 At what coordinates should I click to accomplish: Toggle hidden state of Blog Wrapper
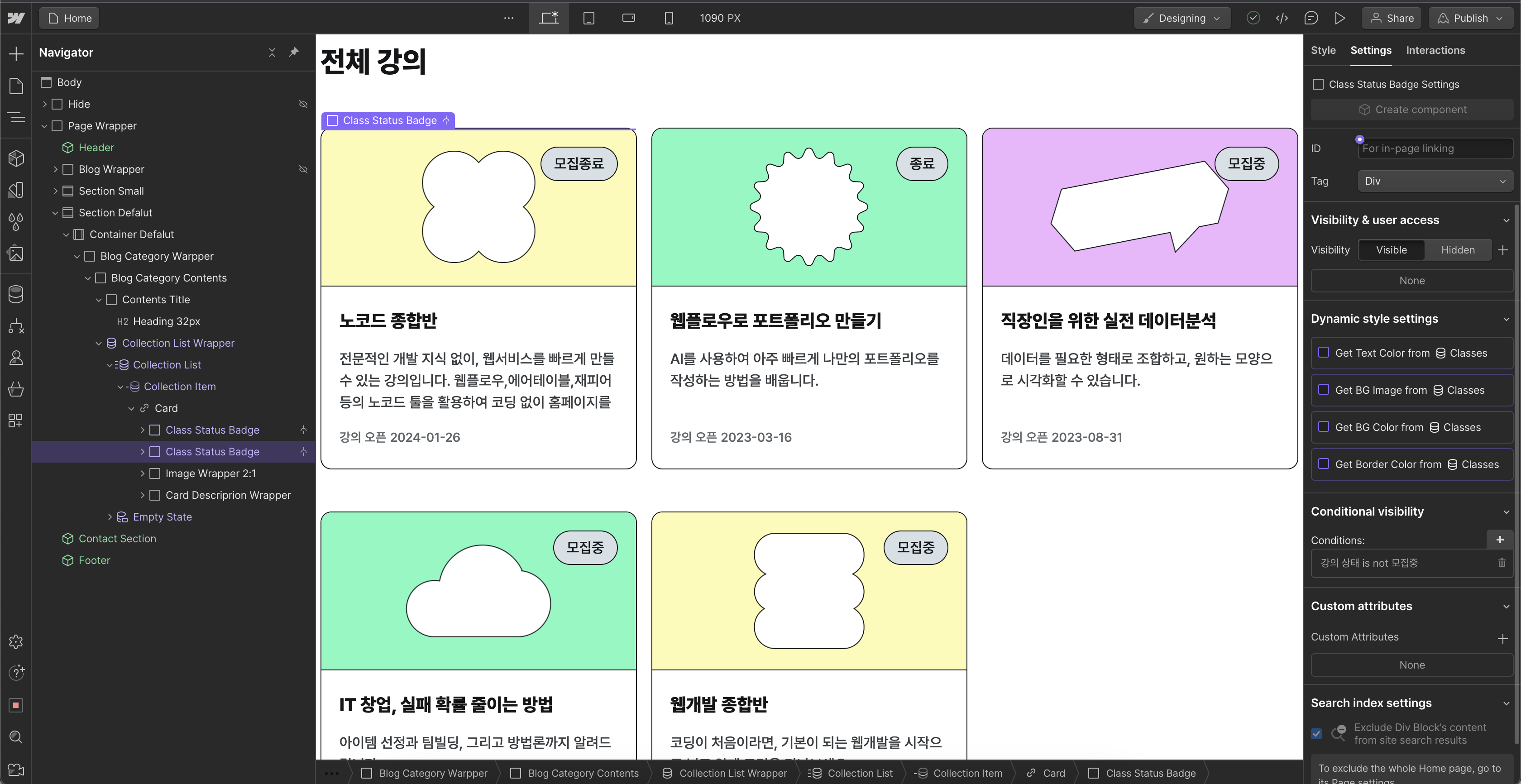point(303,169)
